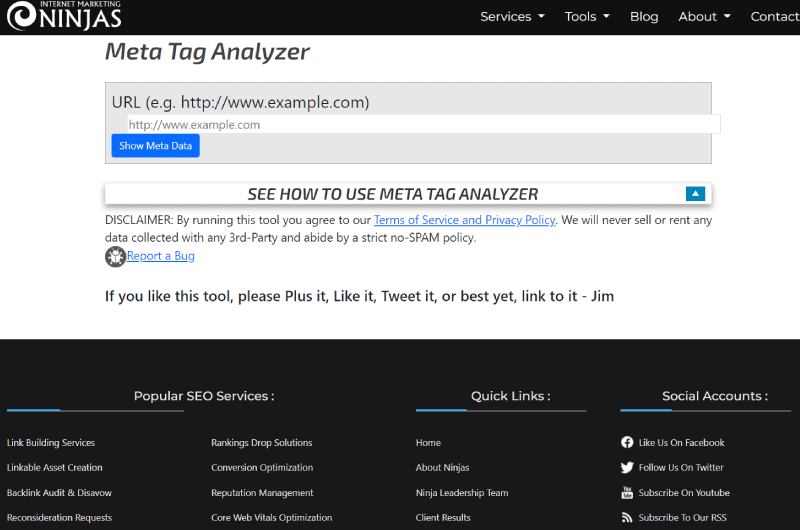Click the See How To Use Meta Tag Analyzer heading
The image size is (800, 530).
392,194
